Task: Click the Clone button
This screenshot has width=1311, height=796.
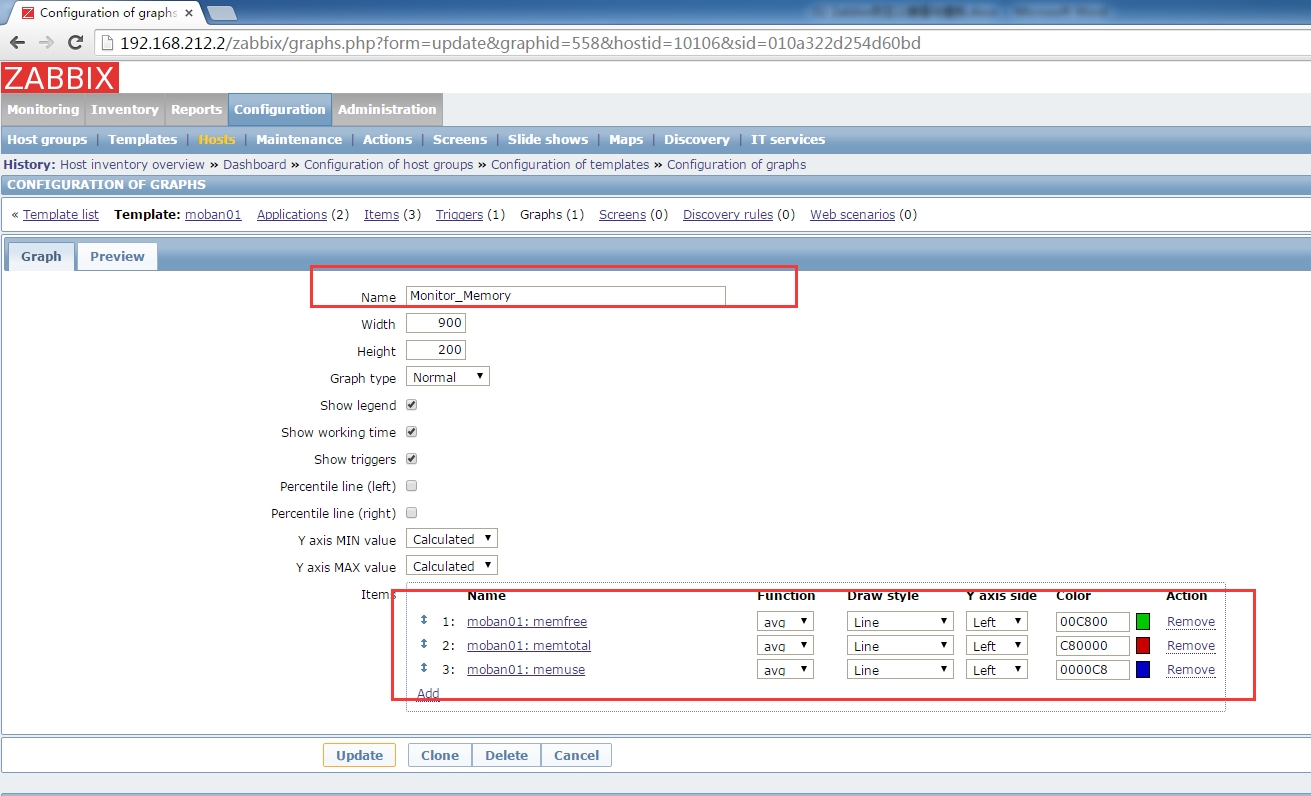Action: click(x=440, y=755)
